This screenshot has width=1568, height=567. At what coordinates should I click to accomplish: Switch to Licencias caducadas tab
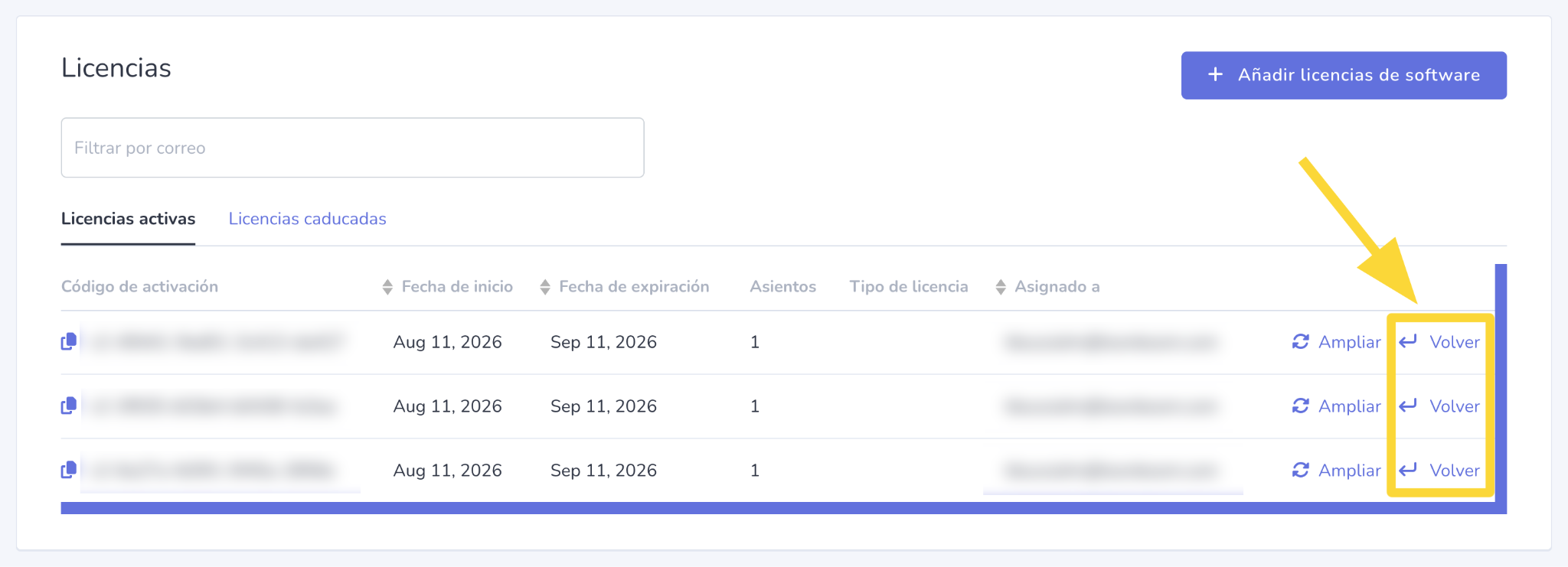[x=307, y=219]
